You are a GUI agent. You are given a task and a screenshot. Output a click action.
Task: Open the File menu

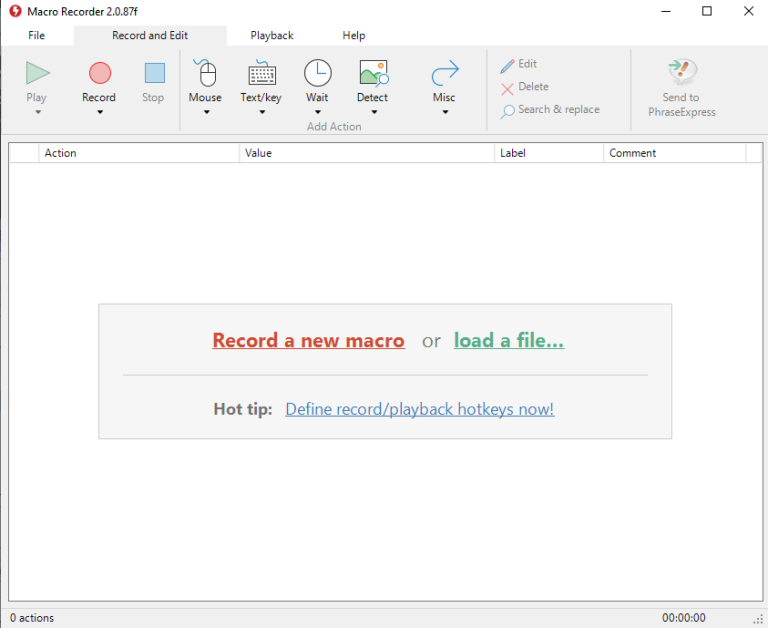pyautogui.click(x=37, y=35)
